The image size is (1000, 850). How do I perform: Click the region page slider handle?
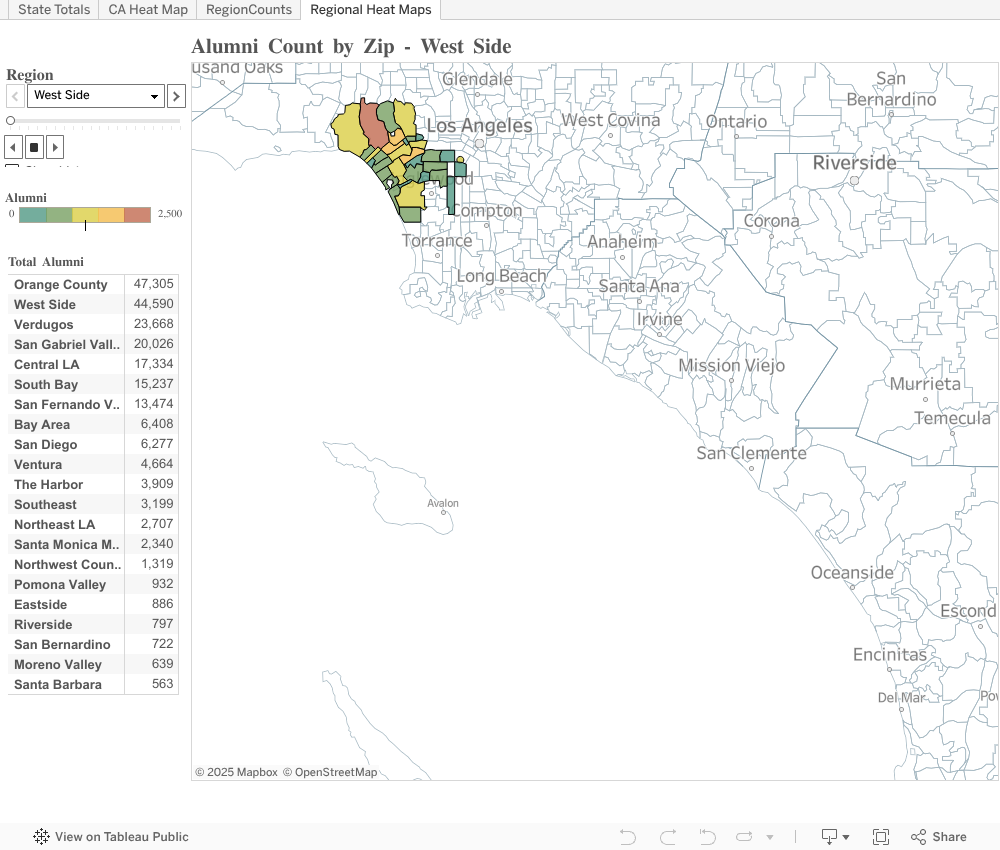coord(10,121)
